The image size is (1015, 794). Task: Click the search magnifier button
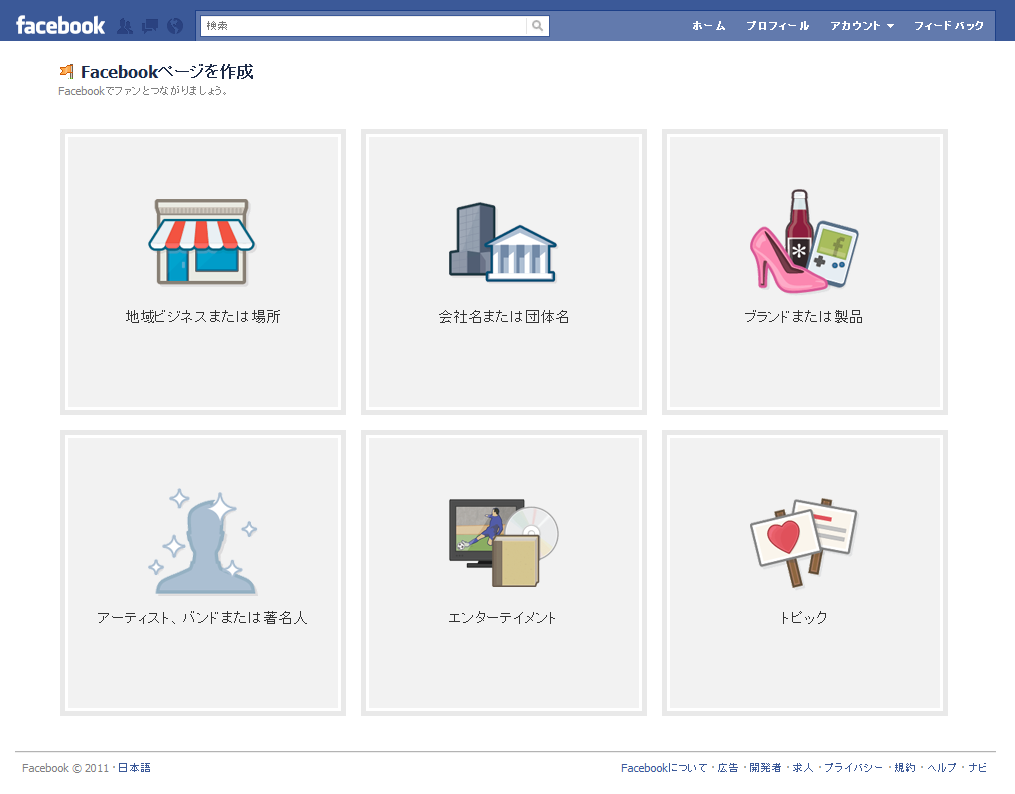pyautogui.click(x=537, y=26)
